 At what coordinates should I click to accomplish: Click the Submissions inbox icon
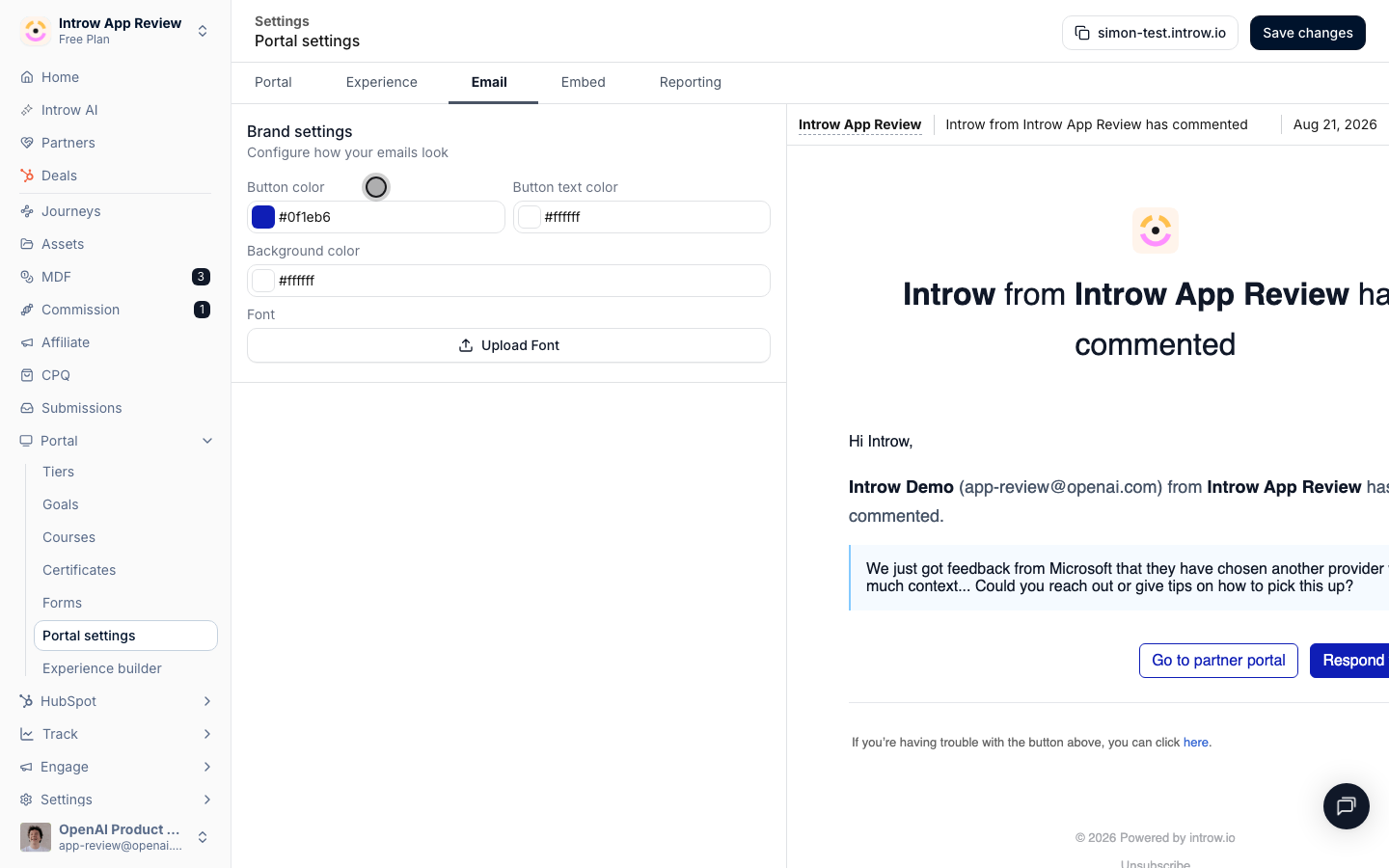coord(27,408)
